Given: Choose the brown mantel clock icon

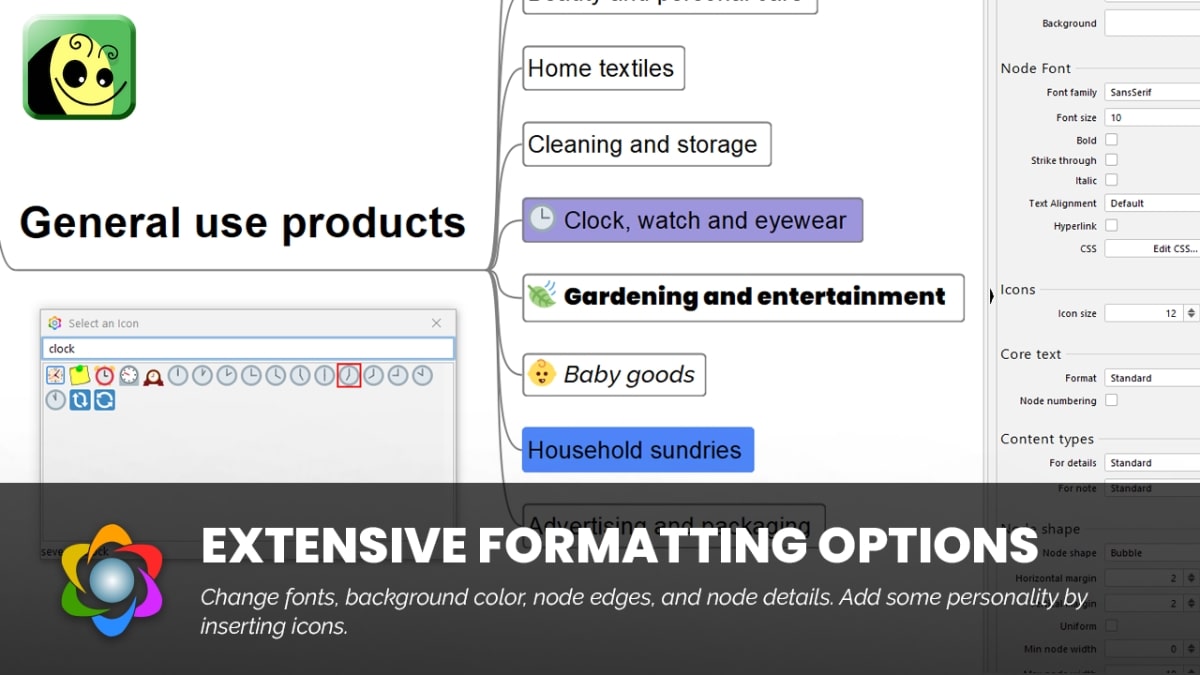Looking at the screenshot, I should click(153, 376).
